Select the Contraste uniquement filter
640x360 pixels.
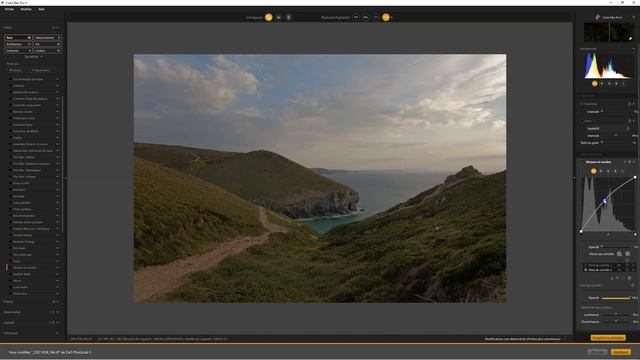(x=27, y=105)
